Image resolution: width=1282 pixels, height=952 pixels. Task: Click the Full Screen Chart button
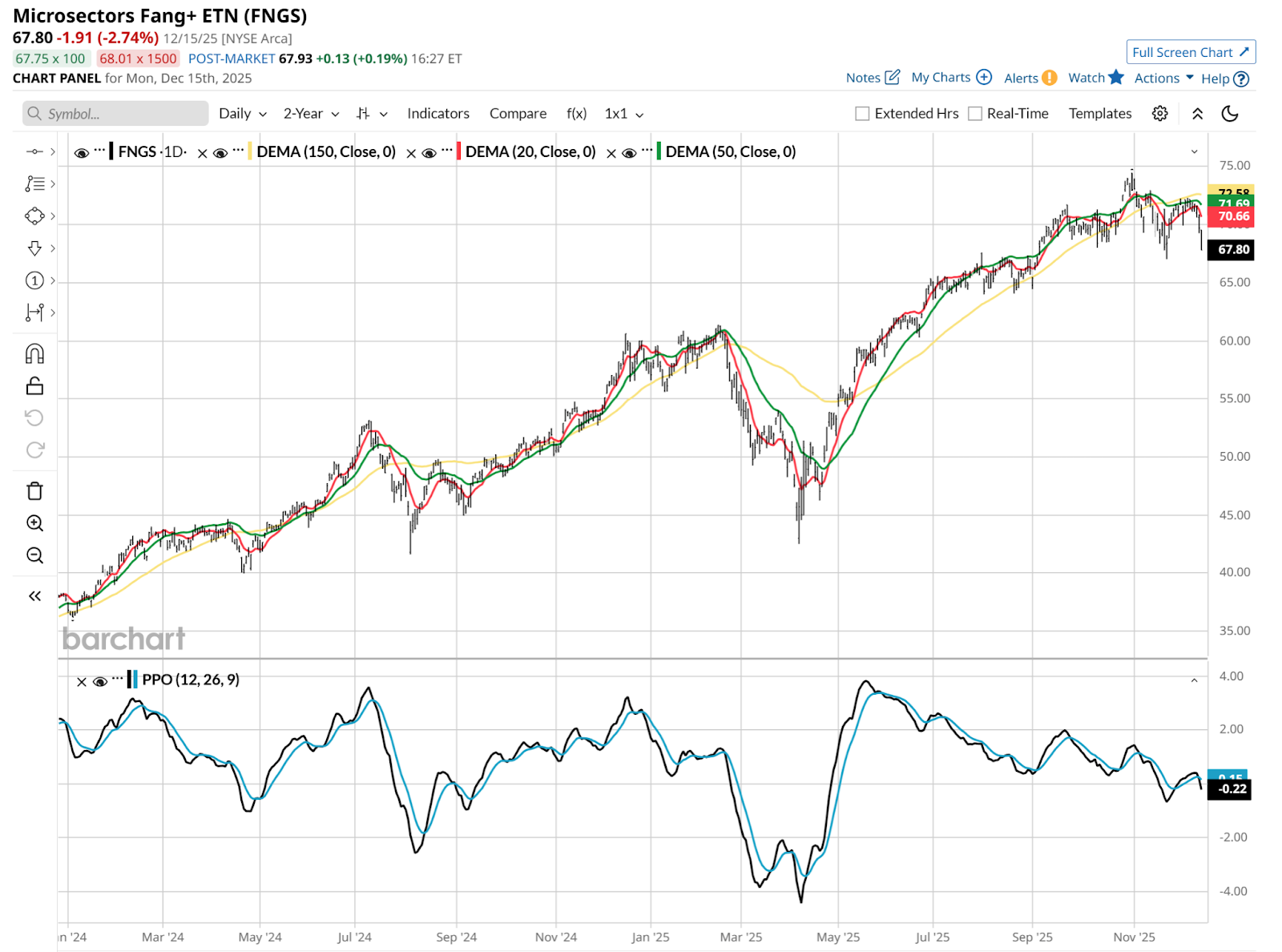pyautogui.click(x=1190, y=52)
